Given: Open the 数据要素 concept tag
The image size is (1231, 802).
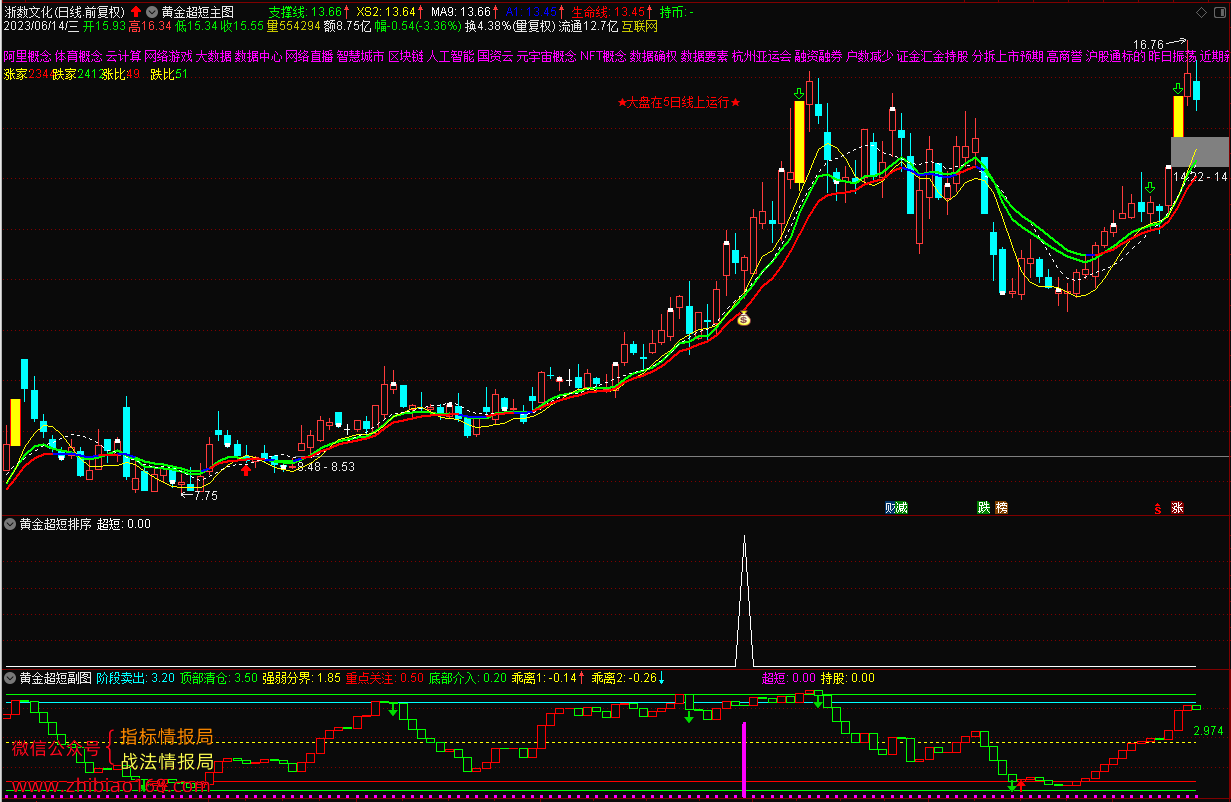Looking at the screenshot, I should point(704,56).
